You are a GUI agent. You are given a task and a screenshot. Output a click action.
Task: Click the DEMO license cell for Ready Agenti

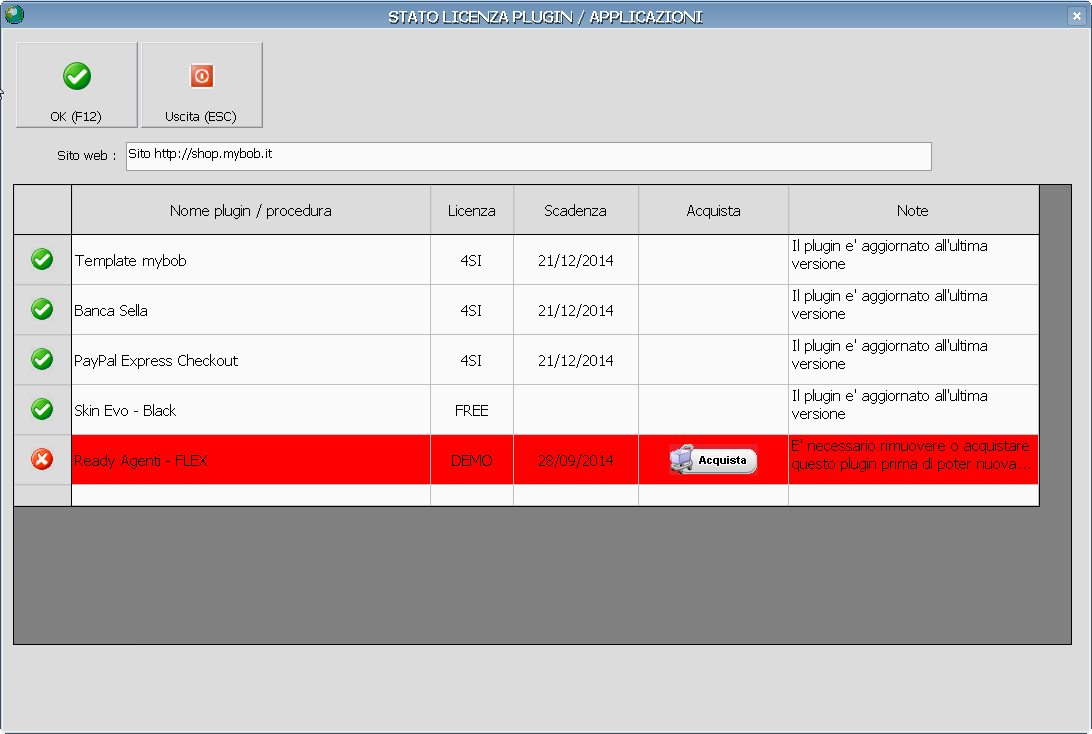(471, 460)
